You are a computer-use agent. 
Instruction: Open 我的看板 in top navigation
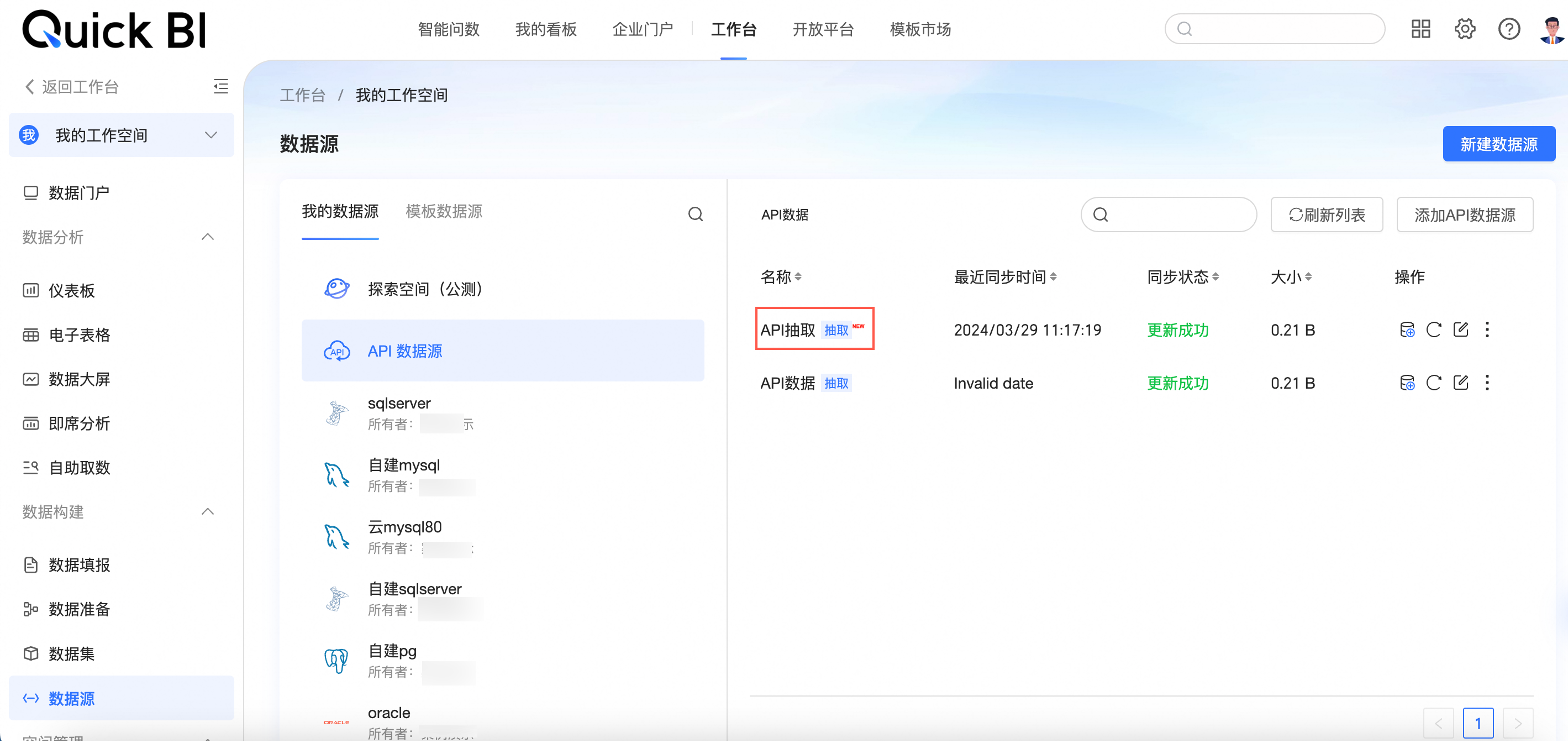pos(546,29)
